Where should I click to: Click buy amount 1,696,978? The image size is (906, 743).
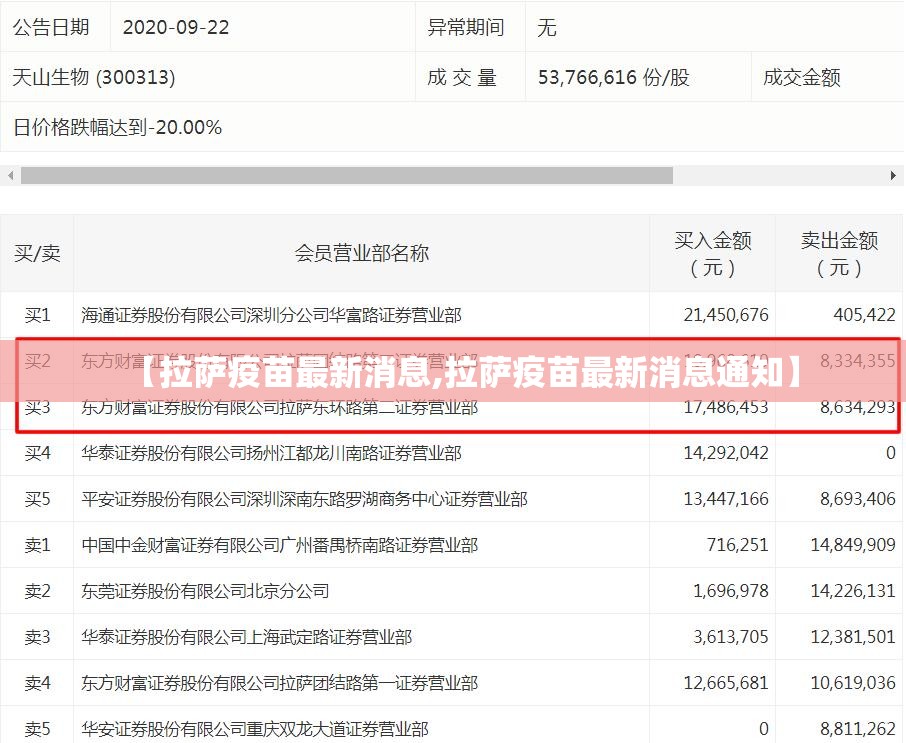pyautogui.click(x=731, y=591)
